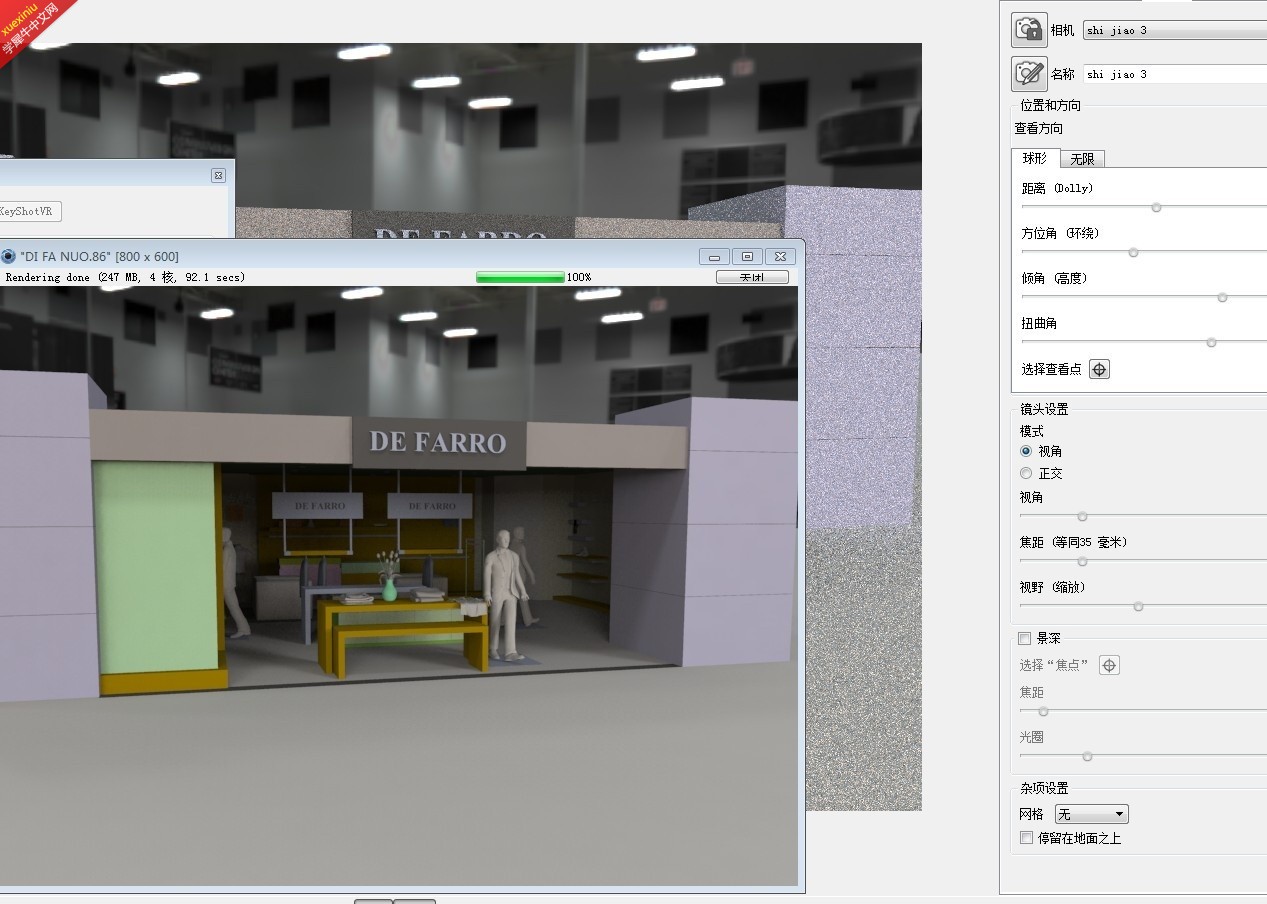Viewport: 1267px width, 904px height.
Task: Close the background KeyShotVR dialog
Action: 218,175
